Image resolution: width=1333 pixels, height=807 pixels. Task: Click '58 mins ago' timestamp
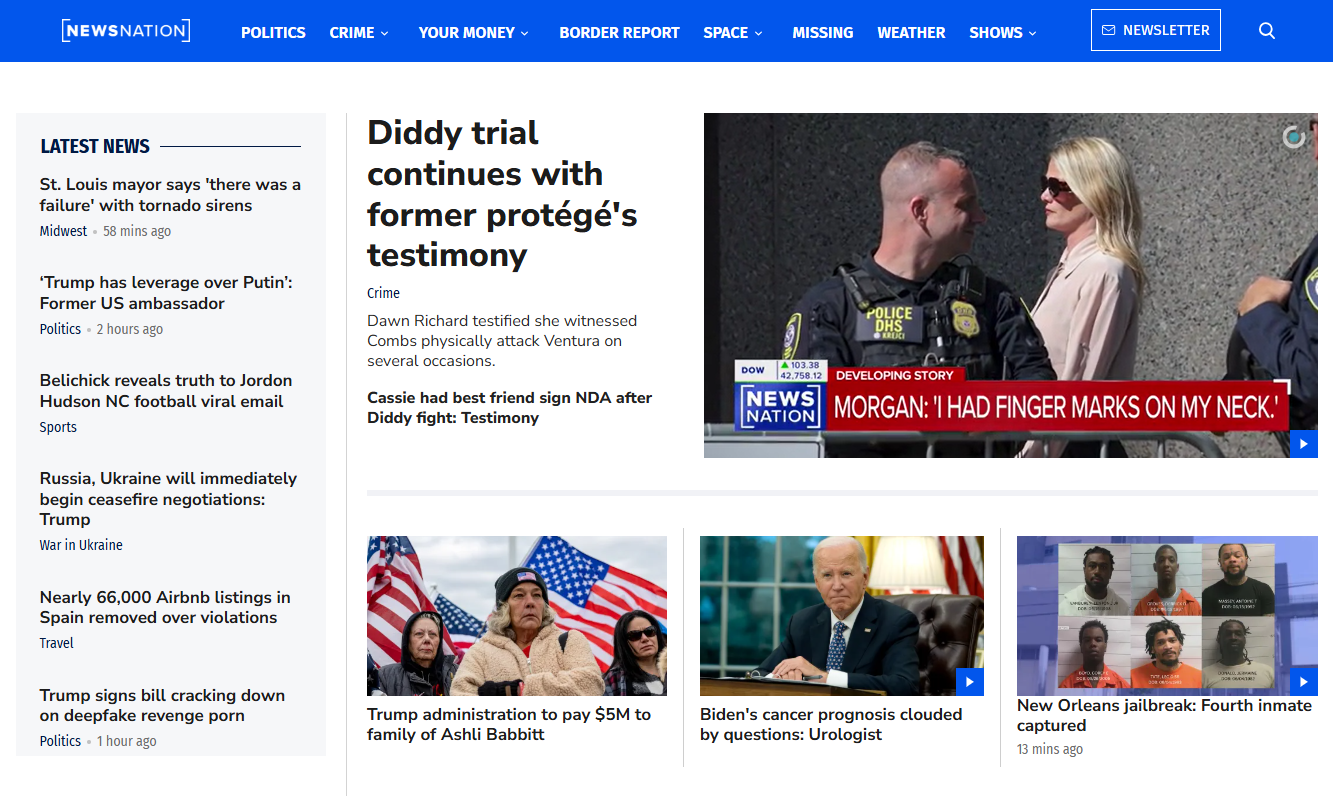click(x=137, y=231)
